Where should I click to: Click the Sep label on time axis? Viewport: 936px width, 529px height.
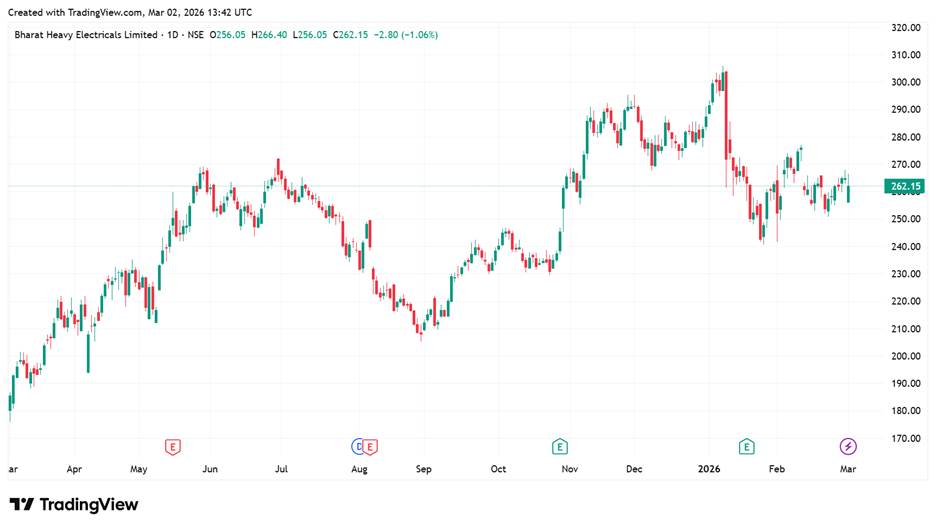coord(423,468)
